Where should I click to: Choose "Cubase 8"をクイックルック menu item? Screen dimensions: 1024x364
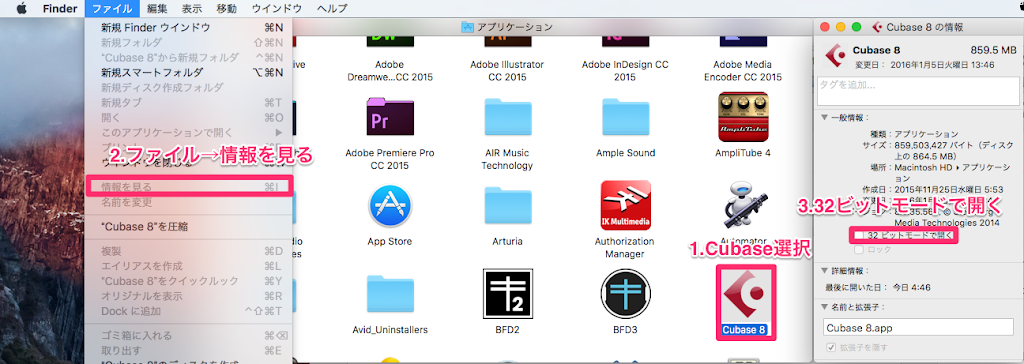click(x=189, y=281)
